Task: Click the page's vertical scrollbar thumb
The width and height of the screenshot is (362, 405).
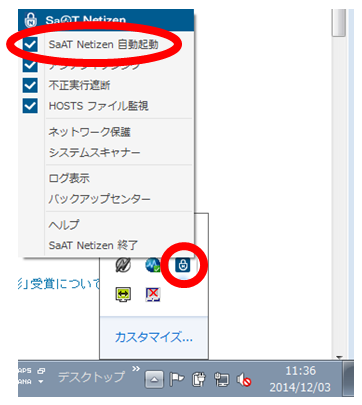Action: click(x=339, y=23)
